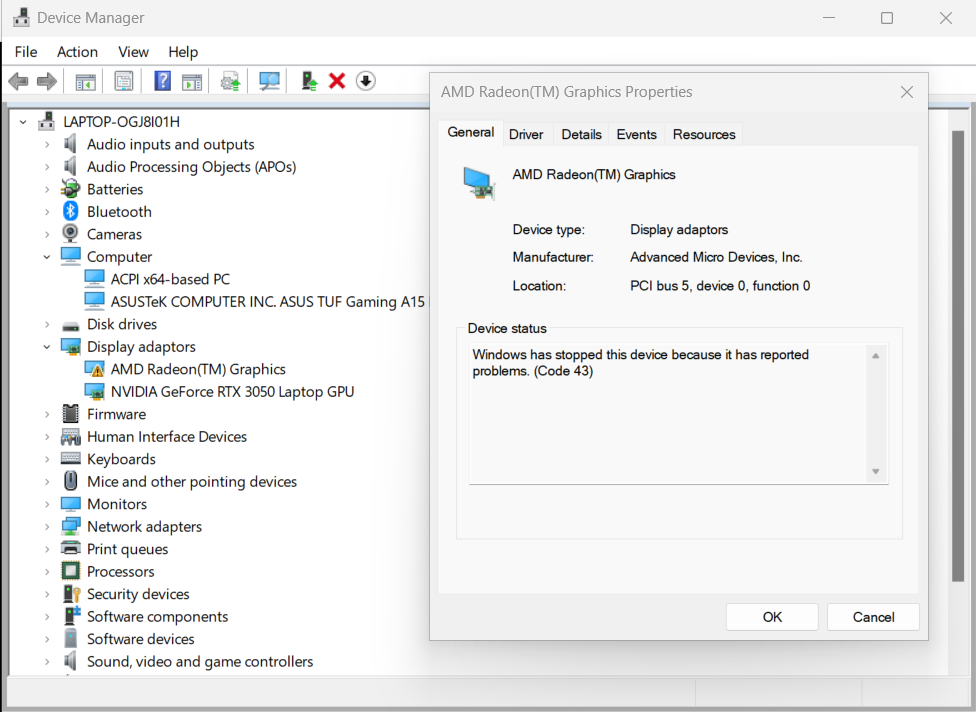Screen dimensions: 976x712
Task: Click the red X Uninstall device icon
Action: (x=337, y=81)
